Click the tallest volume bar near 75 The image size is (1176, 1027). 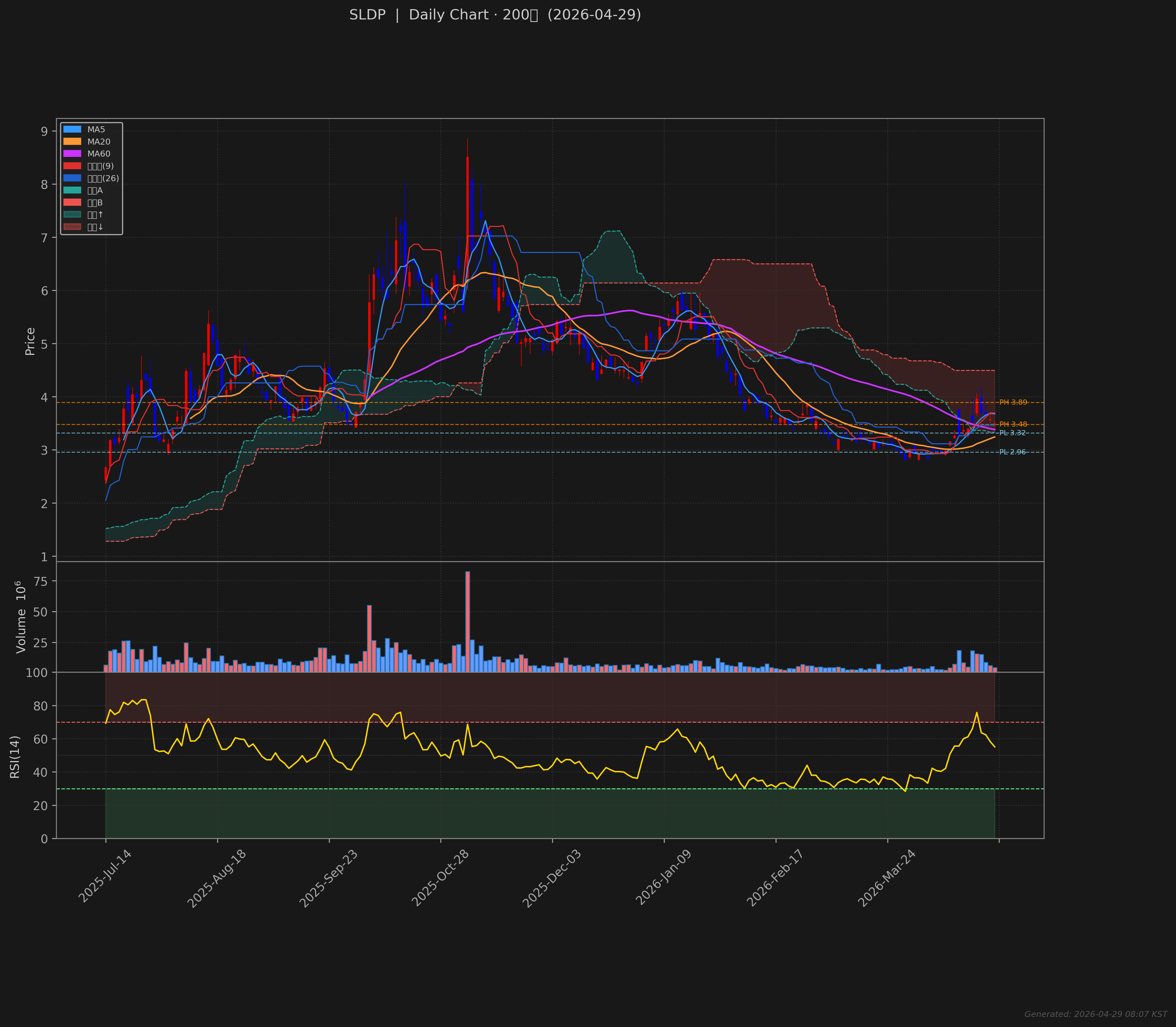pos(468,621)
